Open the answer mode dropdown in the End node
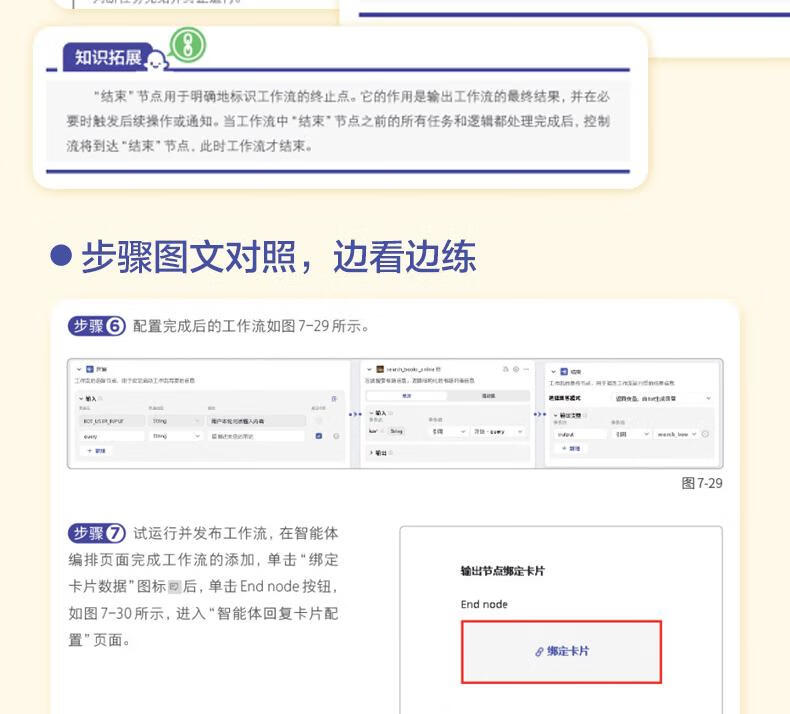 coord(661,398)
